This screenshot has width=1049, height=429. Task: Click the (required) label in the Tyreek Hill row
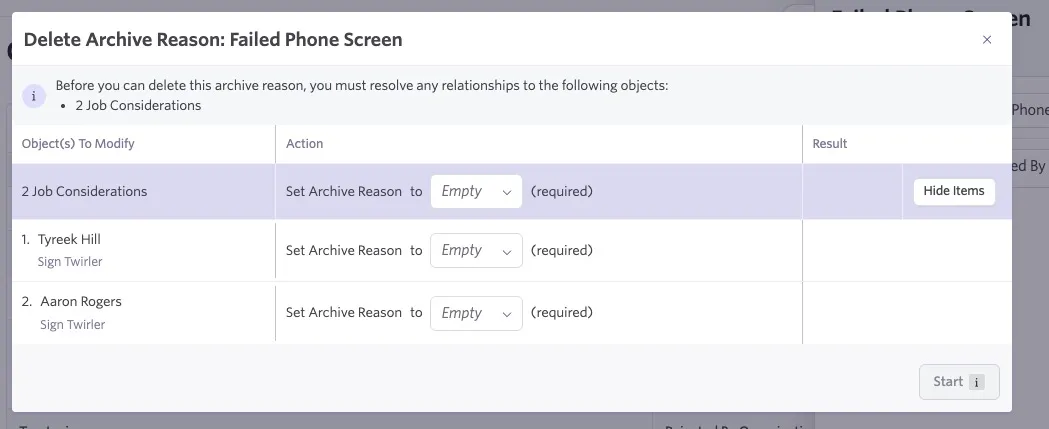[x=562, y=250]
